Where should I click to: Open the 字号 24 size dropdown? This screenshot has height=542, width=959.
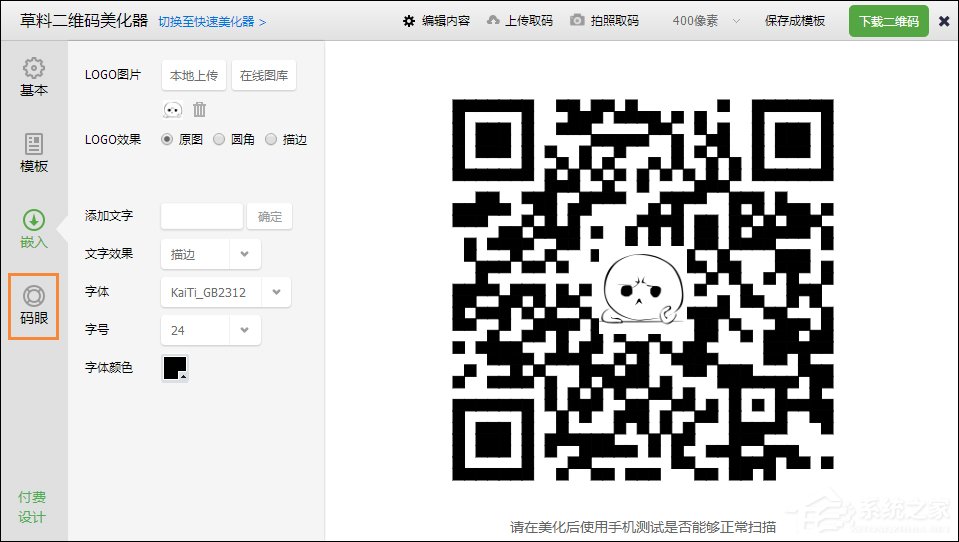[x=210, y=330]
